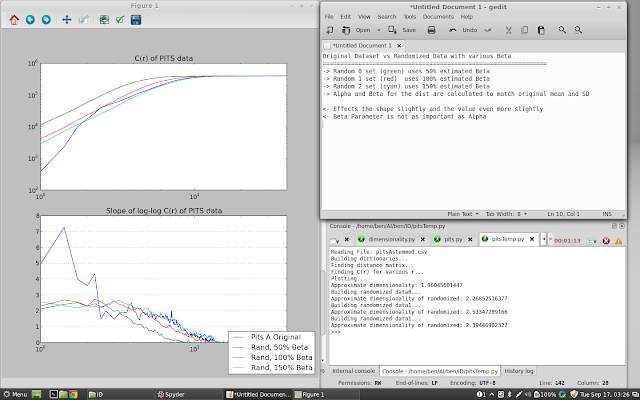Save the figure with the floppy disk icon

[x=136, y=20]
